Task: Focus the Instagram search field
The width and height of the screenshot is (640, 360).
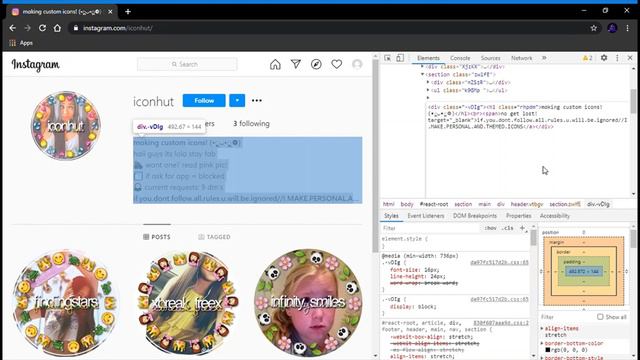Action: (x=187, y=64)
